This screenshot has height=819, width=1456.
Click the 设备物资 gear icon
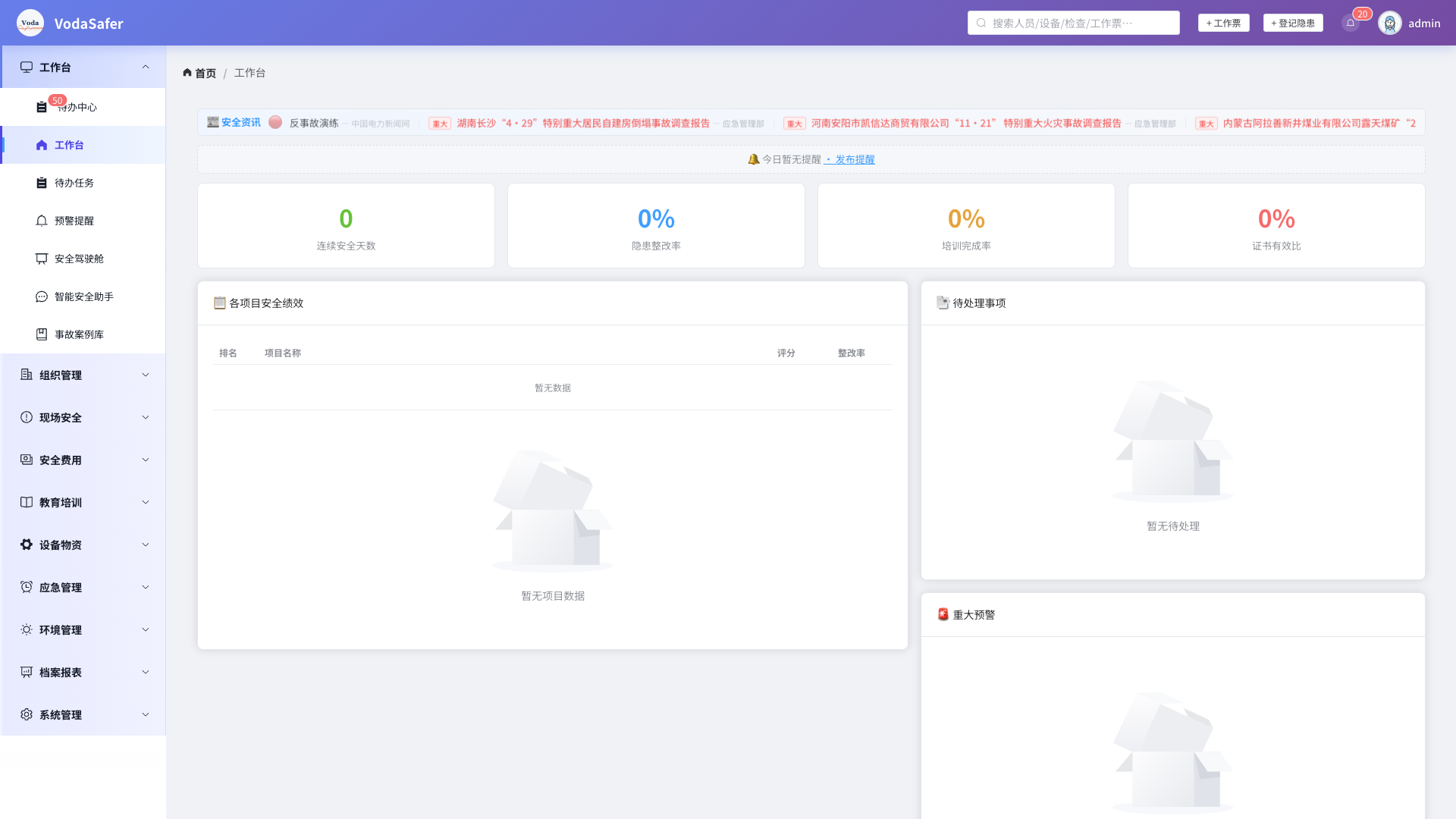click(27, 544)
